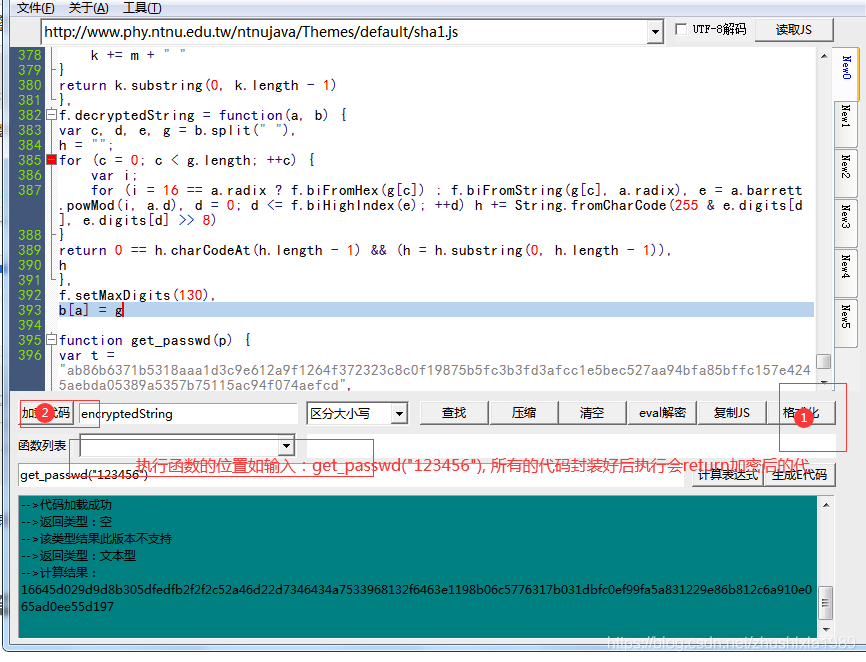Image resolution: width=866 pixels, height=662 pixels.
Task: Click the 代码加载成功 output line
Action: coord(66,505)
